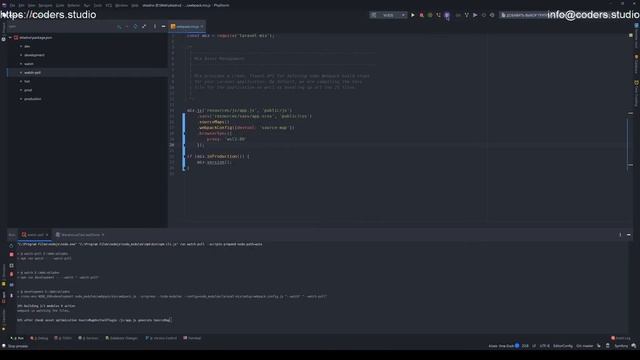Open the Terminal tool window button
Screen dimensions: 640x360
(x=192, y=338)
